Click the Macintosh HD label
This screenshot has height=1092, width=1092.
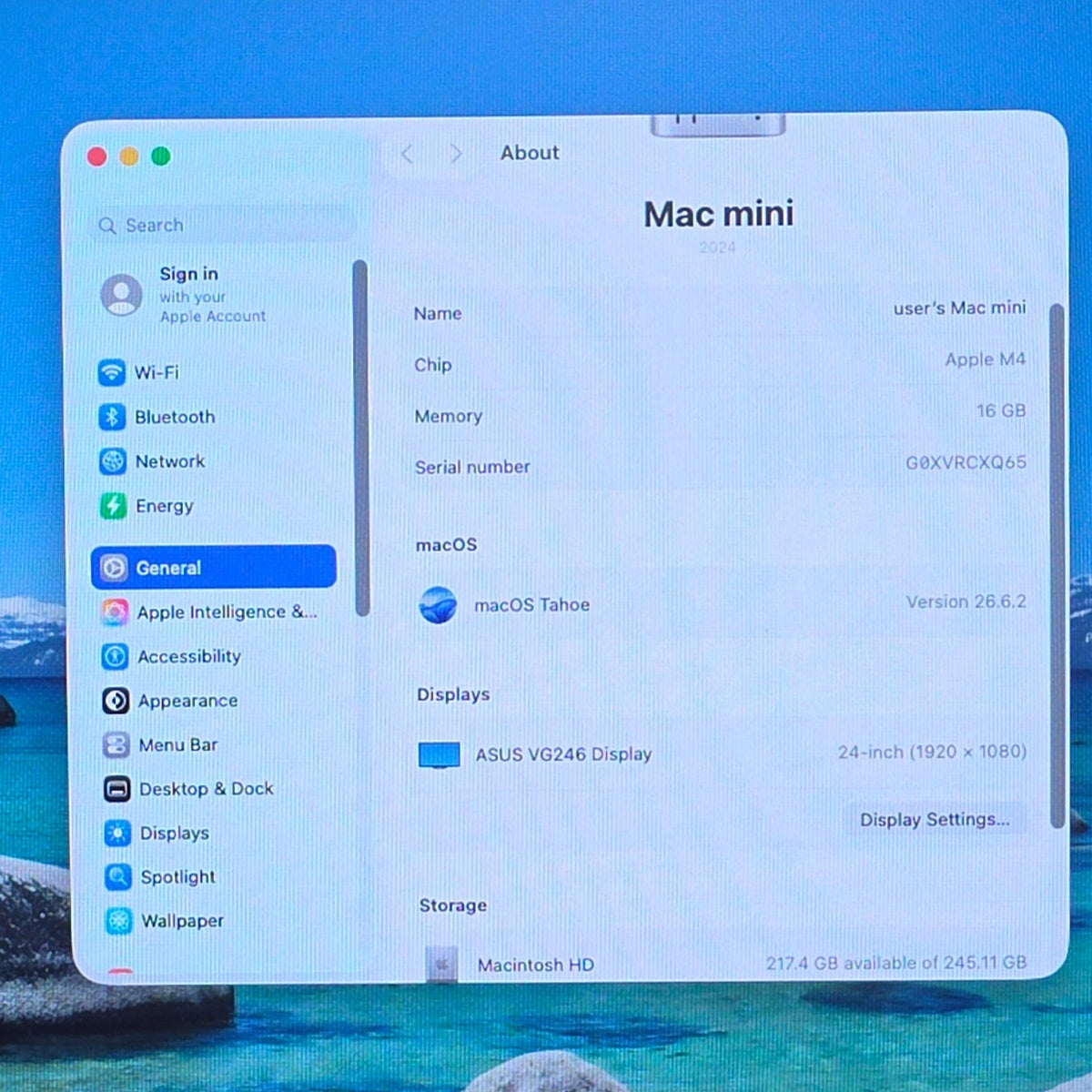(535, 965)
